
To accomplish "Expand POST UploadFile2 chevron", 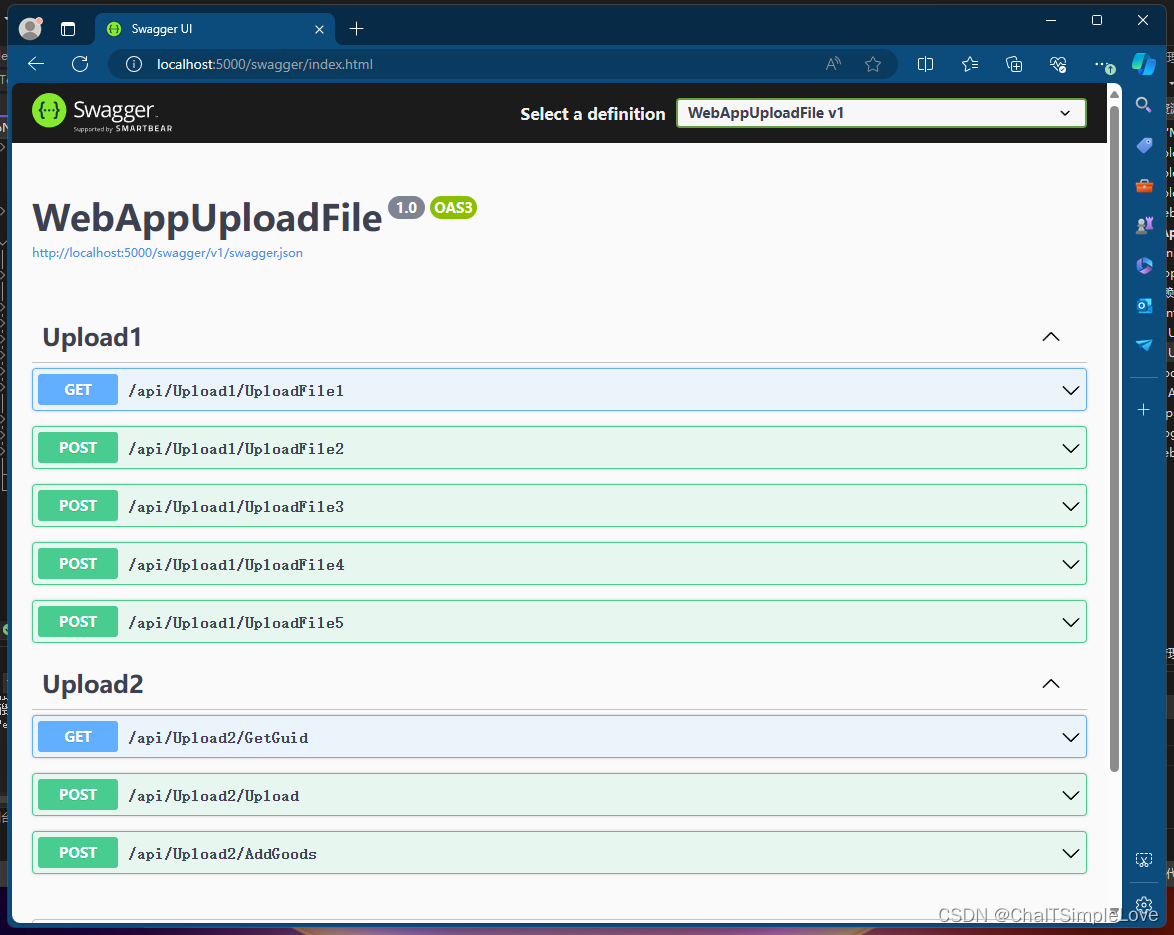I will click(x=1071, y=448).
